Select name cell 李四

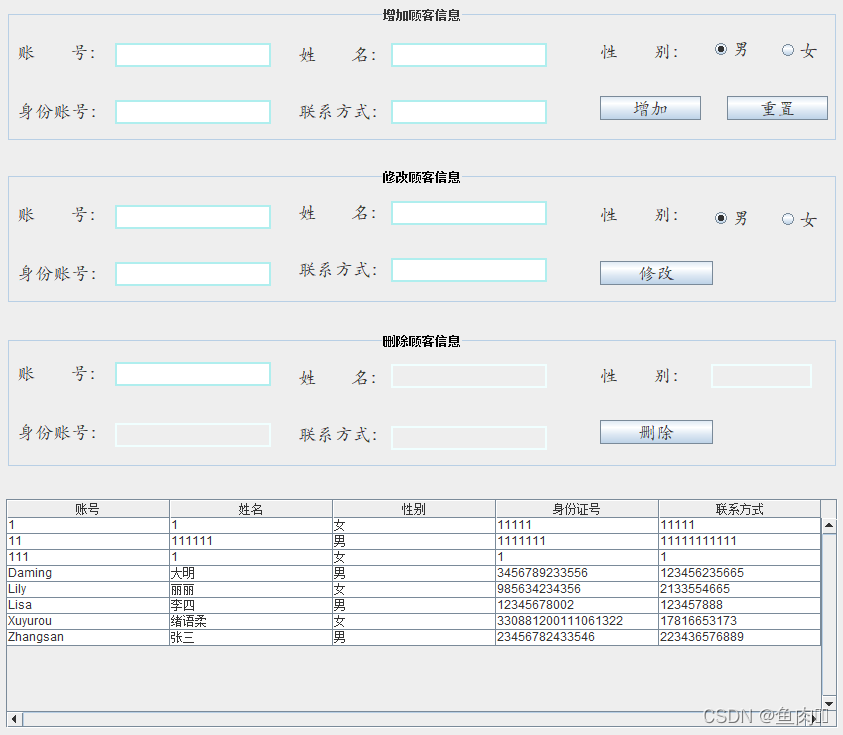tap(251, 605)
